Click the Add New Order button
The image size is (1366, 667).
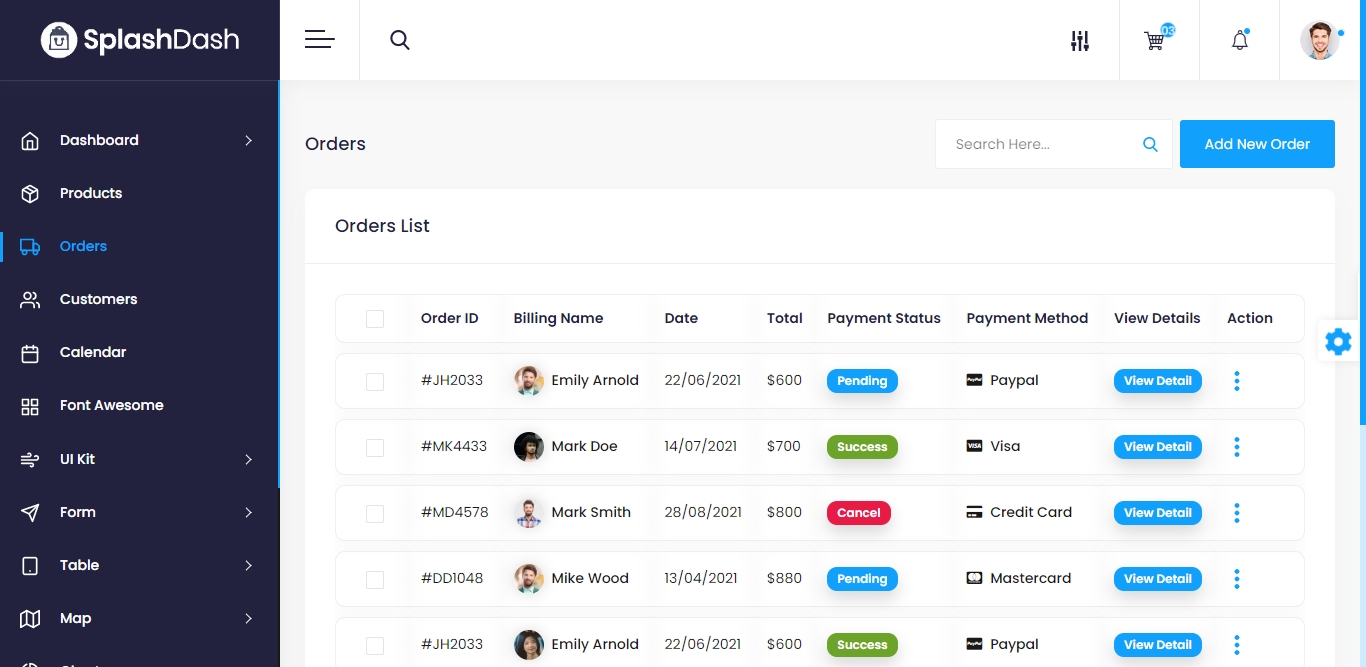tap(1257, 144)
